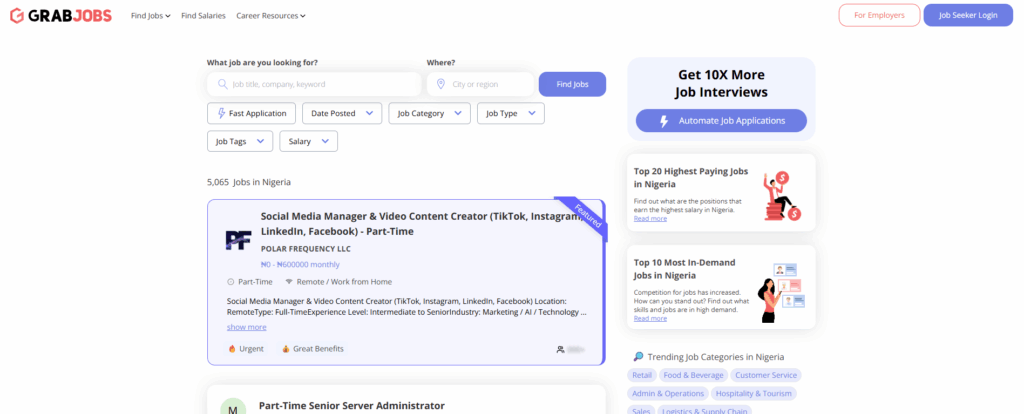Click the applicants count icon
Image resolution: width=1024 pixels, height=414 pixels.
[560, 349]
